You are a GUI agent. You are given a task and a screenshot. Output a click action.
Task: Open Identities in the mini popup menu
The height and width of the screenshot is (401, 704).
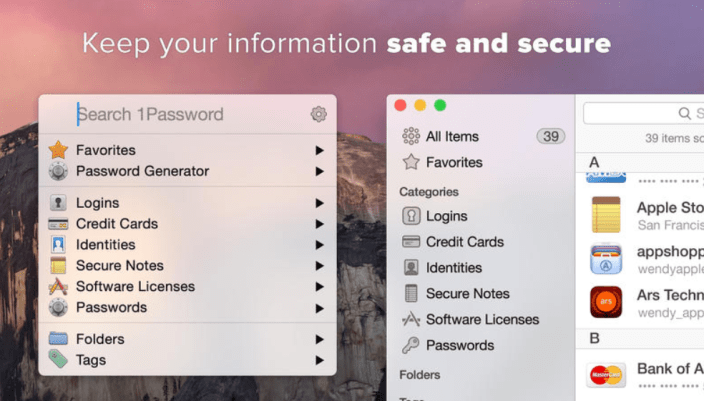tap(105, 245)
